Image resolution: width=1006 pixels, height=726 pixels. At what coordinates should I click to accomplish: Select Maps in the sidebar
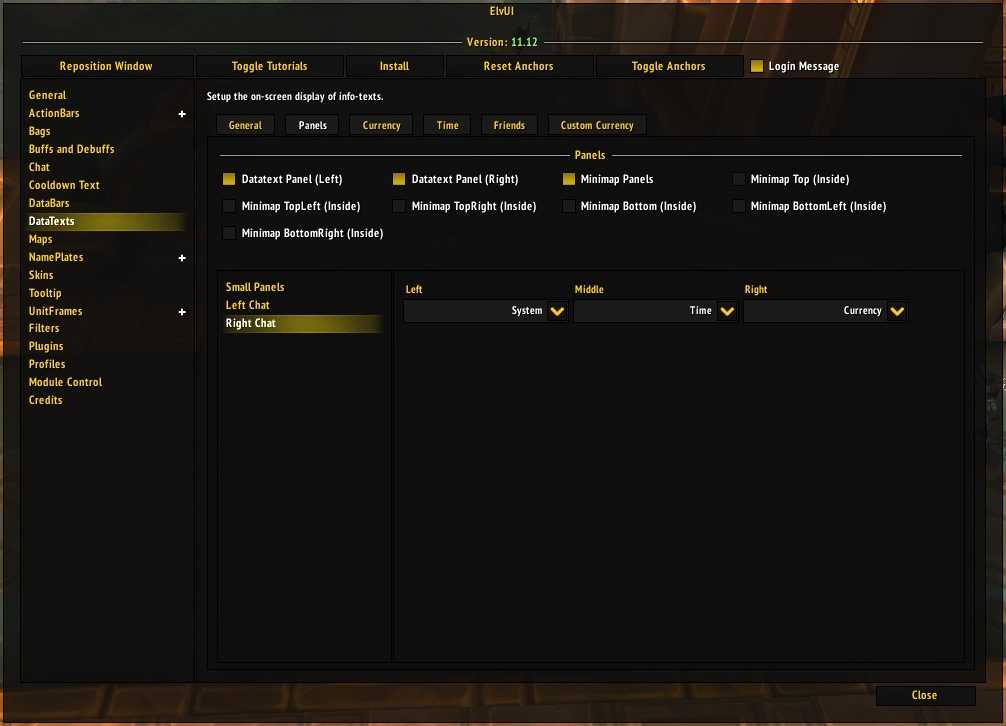tap(40, 239)
